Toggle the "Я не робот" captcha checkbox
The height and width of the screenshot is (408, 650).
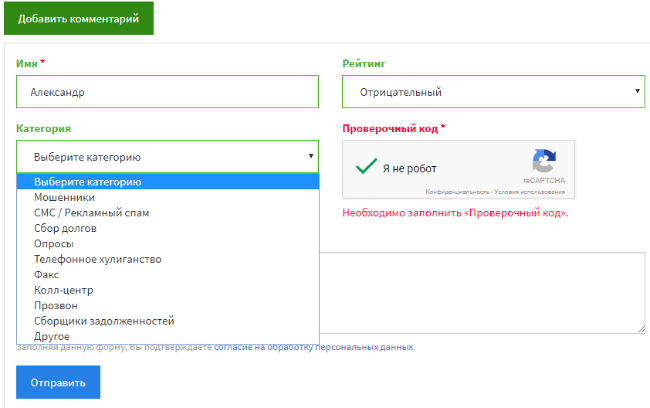(366, 168)
